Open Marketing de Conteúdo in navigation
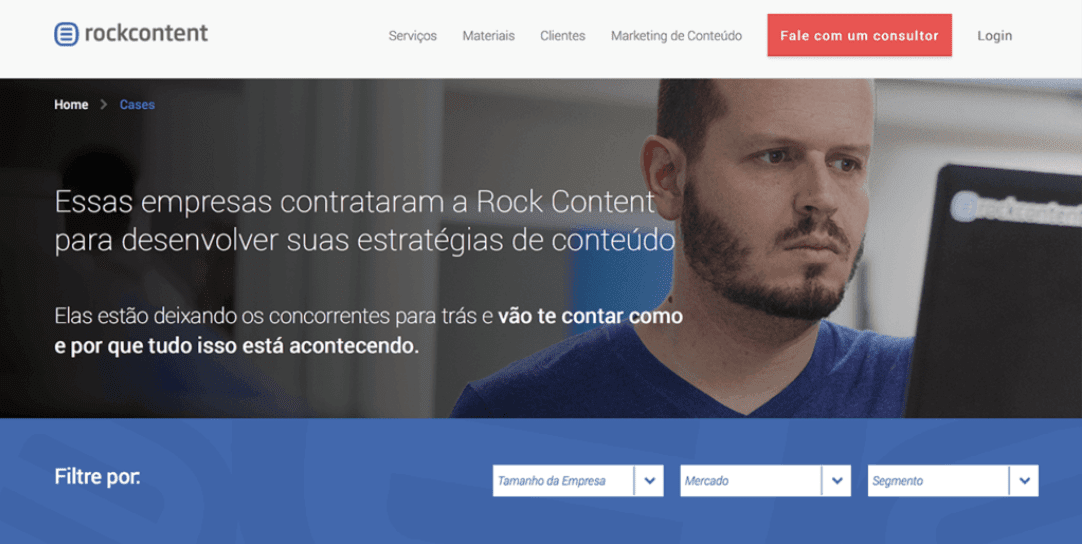The width and height of the screenshot is (1082, 544). [x=676, y=36]
